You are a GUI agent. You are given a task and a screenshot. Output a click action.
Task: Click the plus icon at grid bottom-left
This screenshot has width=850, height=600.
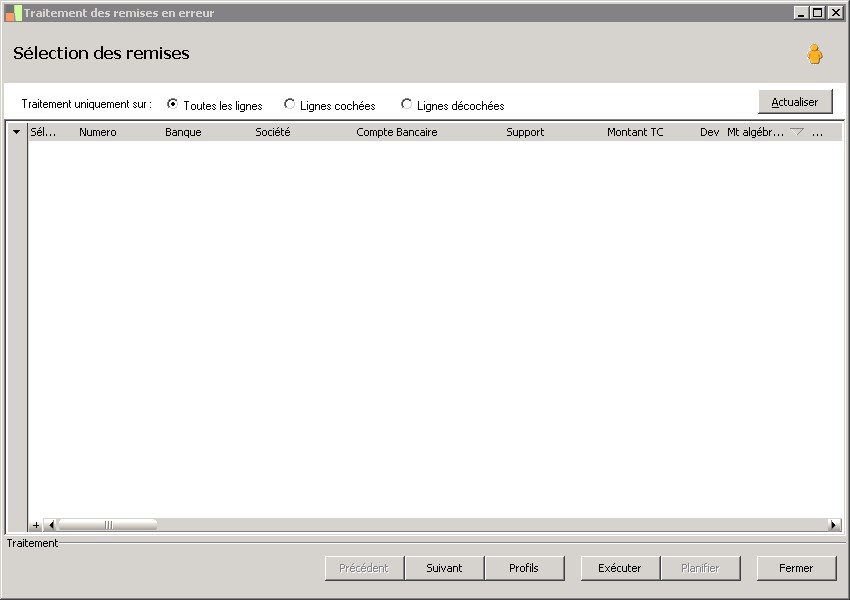(36, 525)
